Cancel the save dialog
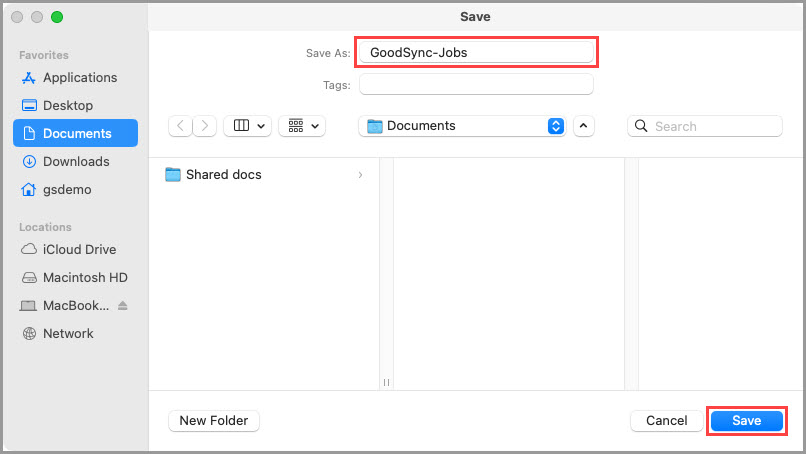 666,421
